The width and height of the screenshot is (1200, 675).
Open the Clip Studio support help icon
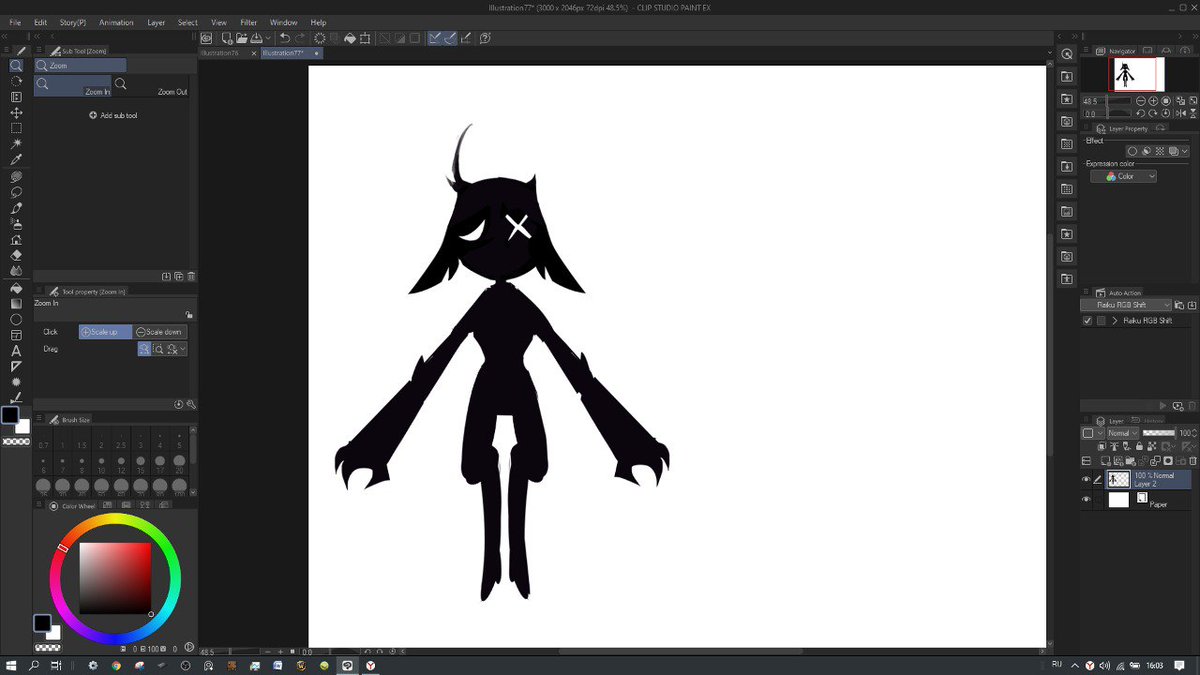pyautogui.click(x=485, y=38)
